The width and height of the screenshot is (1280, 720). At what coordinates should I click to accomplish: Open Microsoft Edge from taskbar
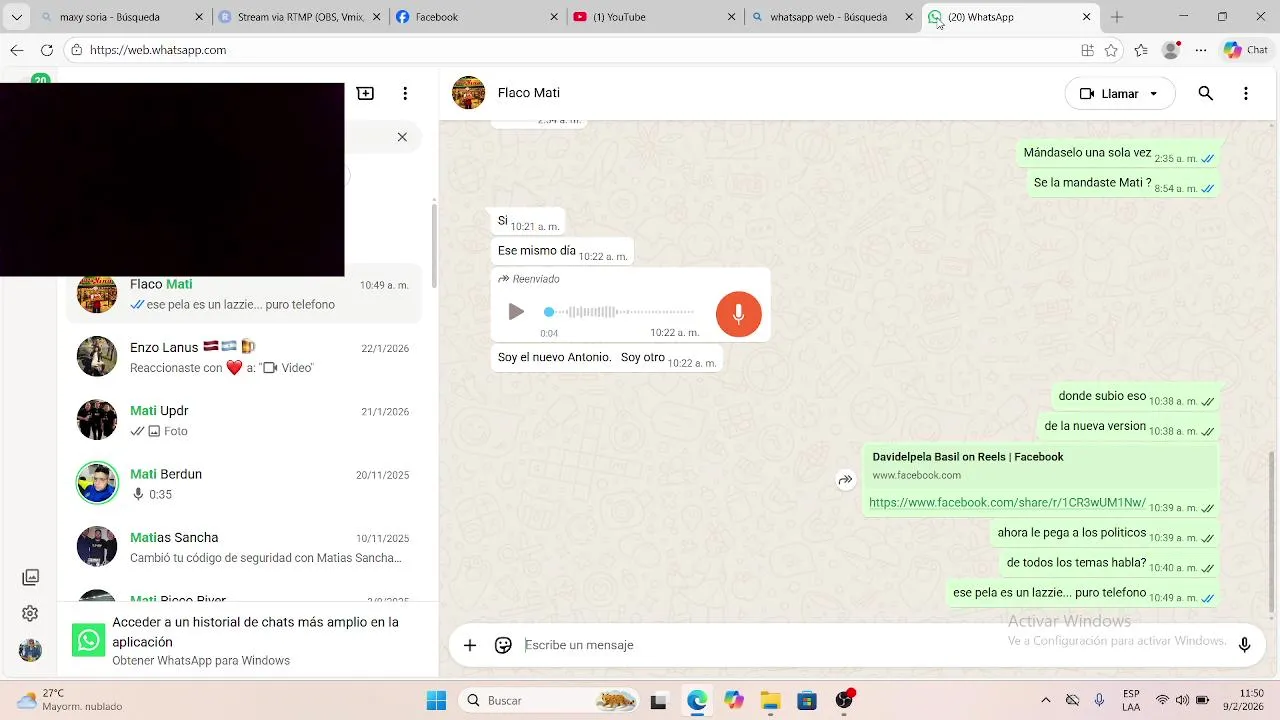point(697,701)
